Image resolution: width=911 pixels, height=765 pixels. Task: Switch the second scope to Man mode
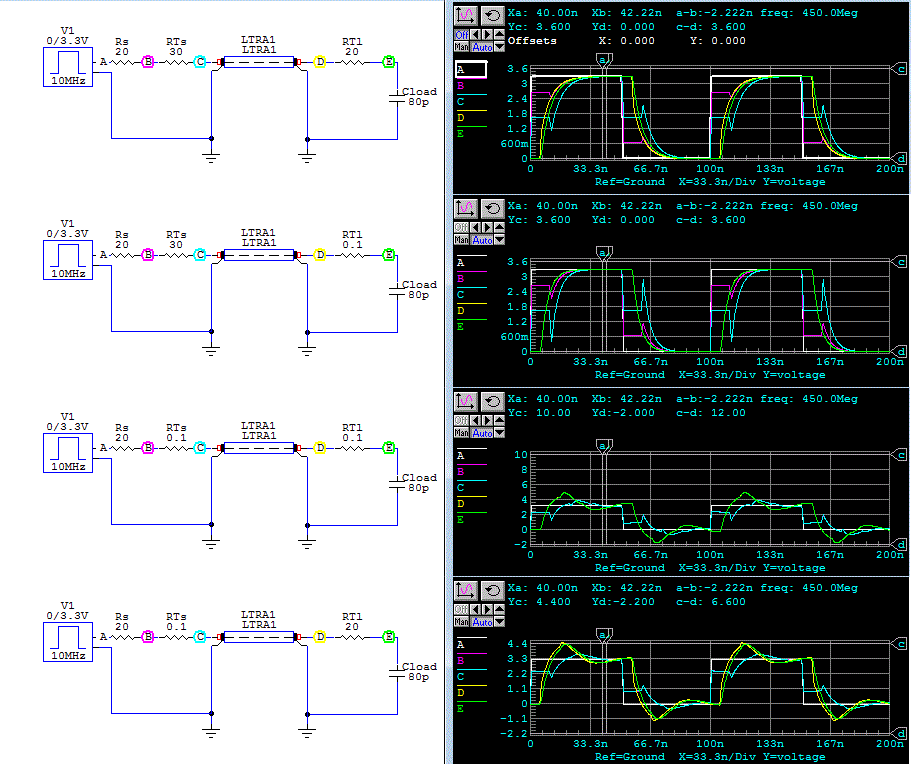pyautogui.click(x=462, y=240)
